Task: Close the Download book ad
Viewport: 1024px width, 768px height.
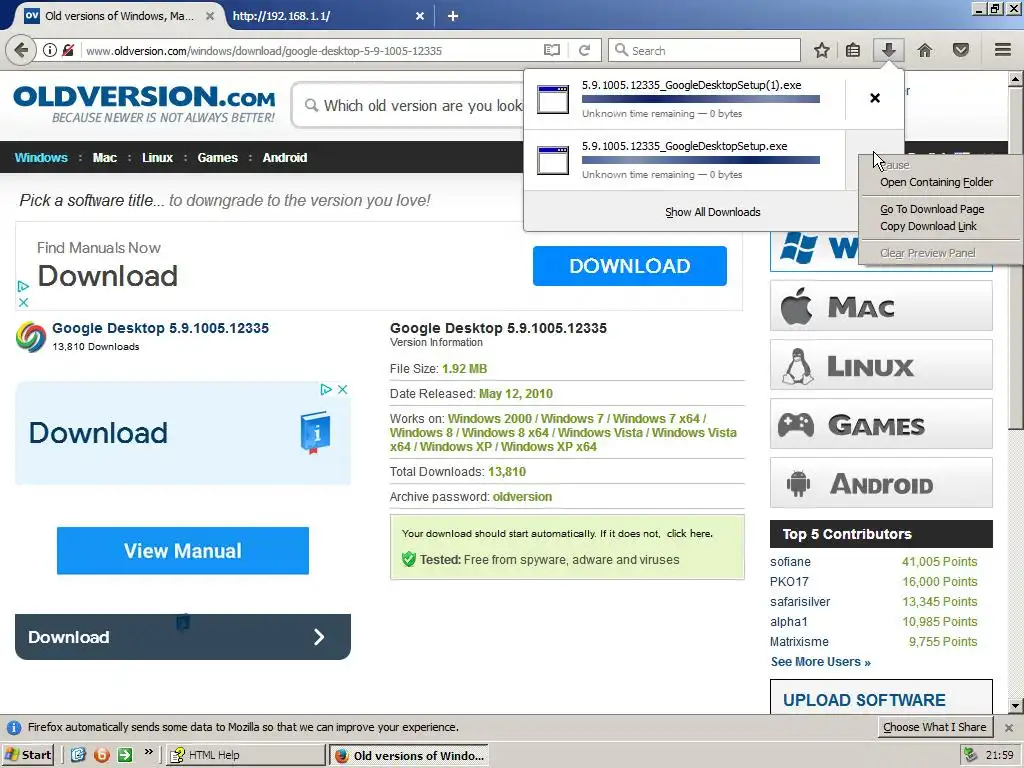Action: click(x=342, y=389)
